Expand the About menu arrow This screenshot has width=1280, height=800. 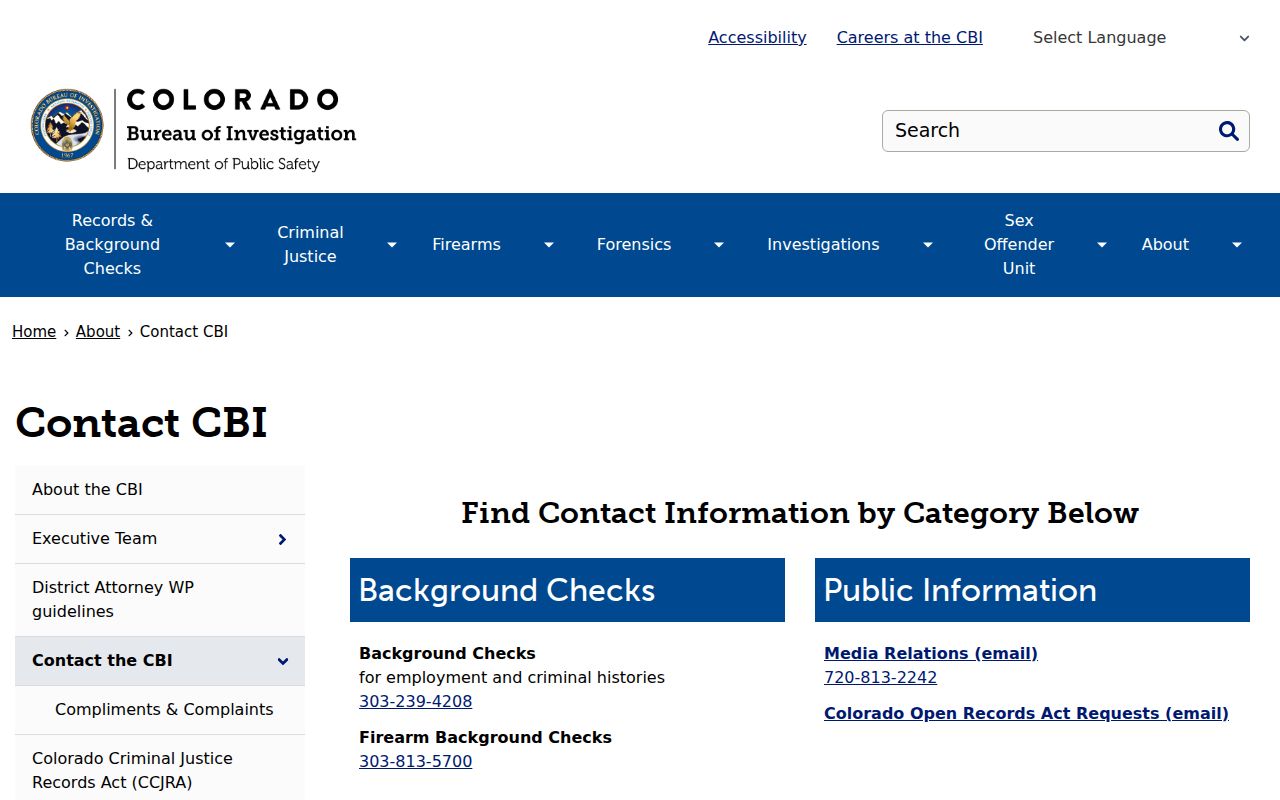click(1236, 245)
